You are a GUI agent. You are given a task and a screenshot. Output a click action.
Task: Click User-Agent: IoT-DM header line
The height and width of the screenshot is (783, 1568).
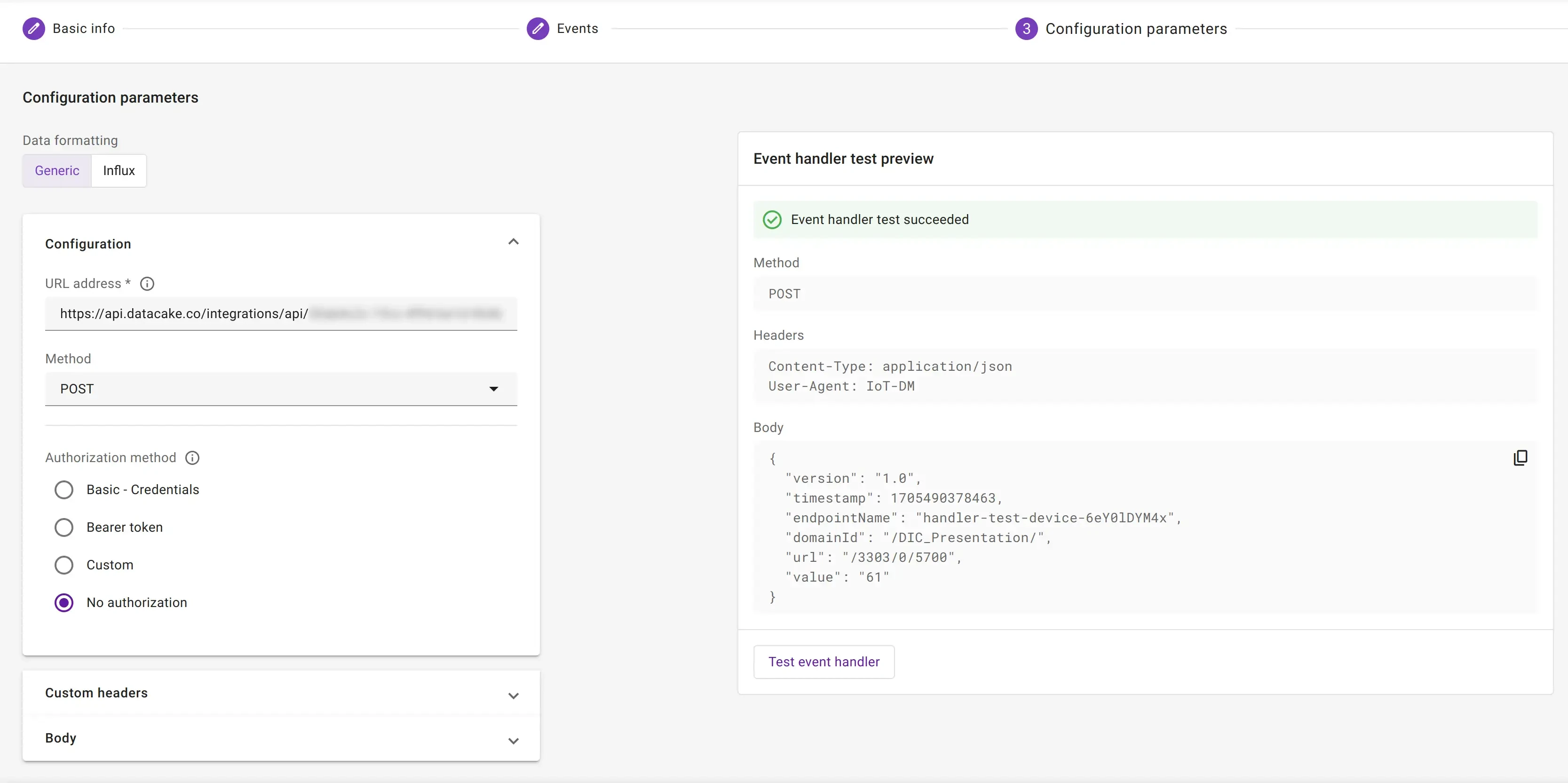pos(841,386)
